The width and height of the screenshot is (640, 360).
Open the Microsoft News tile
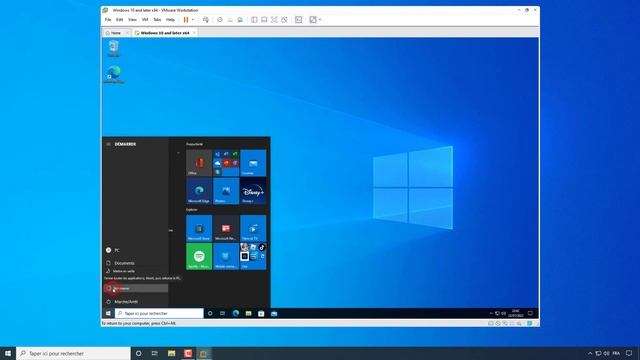(226, 228)
